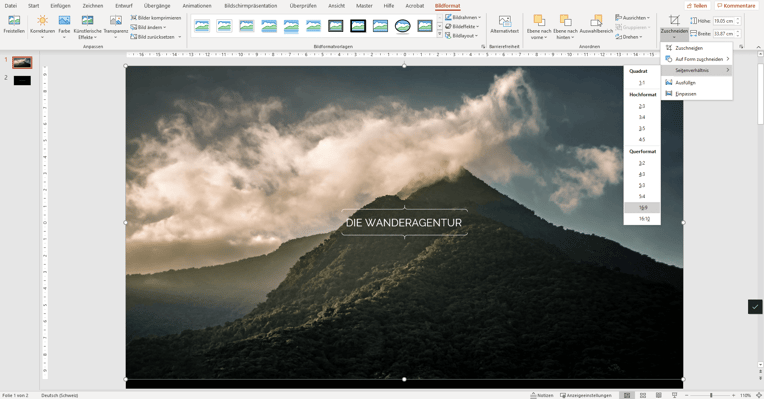
Task: Open the Bildlayout dropdown
Action: [x=461, y=36]
